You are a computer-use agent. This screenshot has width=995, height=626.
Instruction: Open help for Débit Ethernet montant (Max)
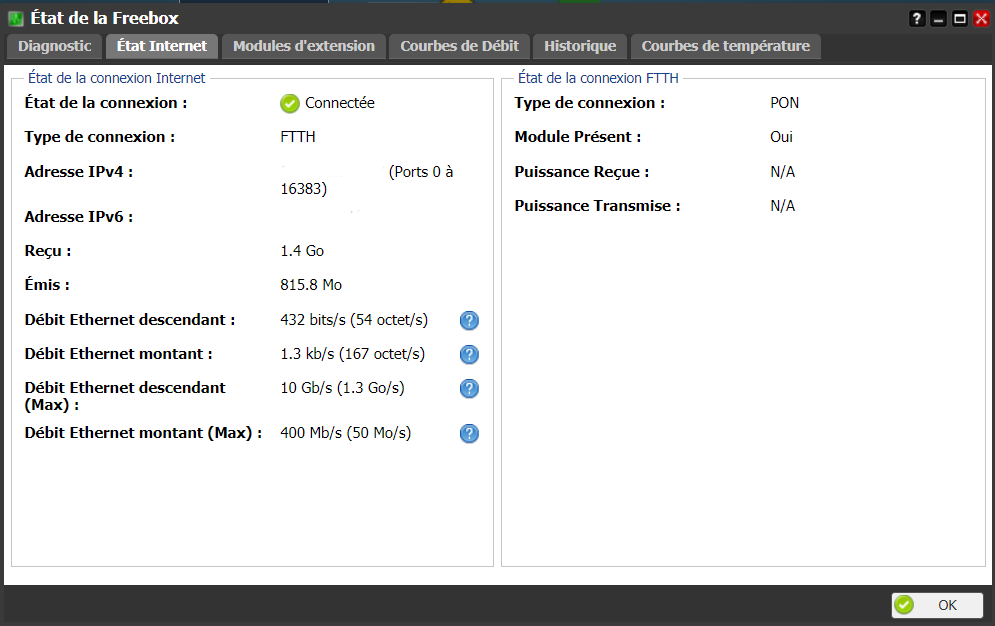coord(469,433)
